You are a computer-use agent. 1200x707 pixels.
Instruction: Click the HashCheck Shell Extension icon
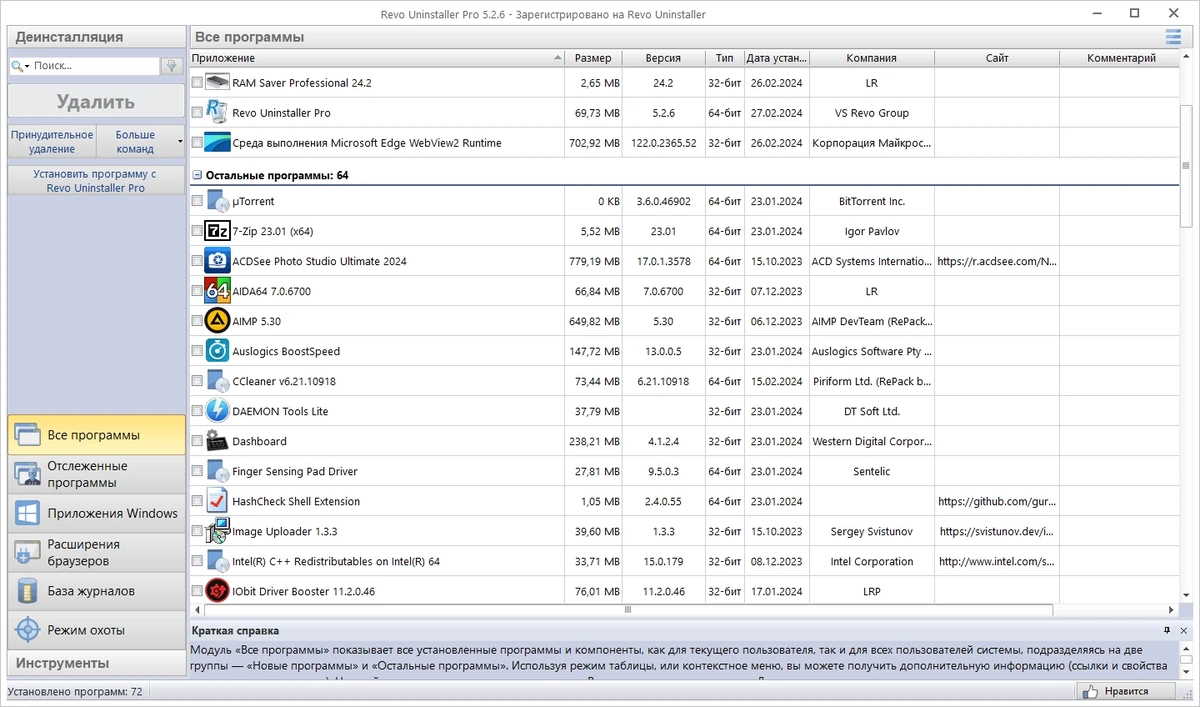coord(217,501)
